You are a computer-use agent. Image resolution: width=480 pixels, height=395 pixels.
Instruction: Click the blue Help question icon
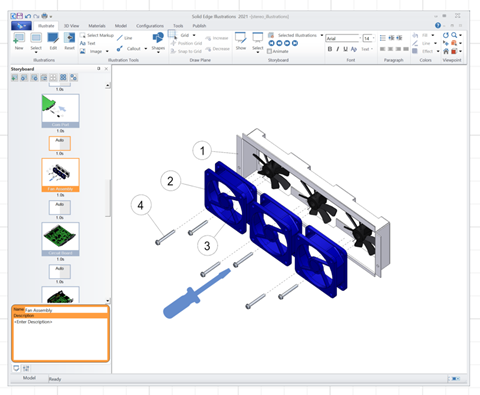pyautogui.click(x=438, y=25)
